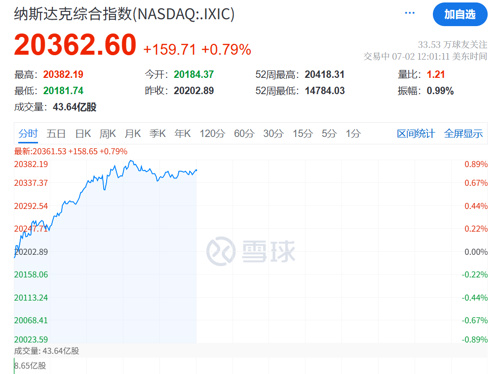Open the three-dot more options menu

409,13
